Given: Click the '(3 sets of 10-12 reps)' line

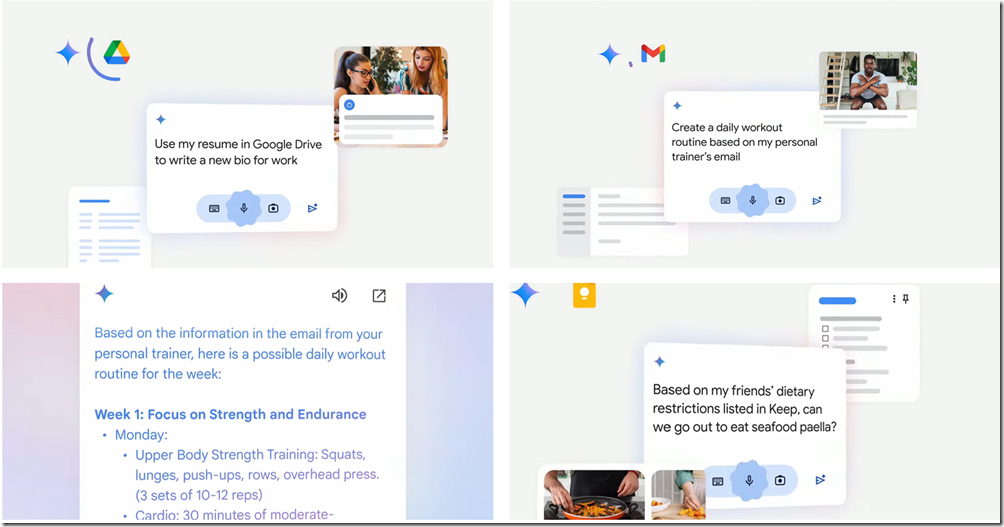Looking at the screenshot, I should point(199,496).
